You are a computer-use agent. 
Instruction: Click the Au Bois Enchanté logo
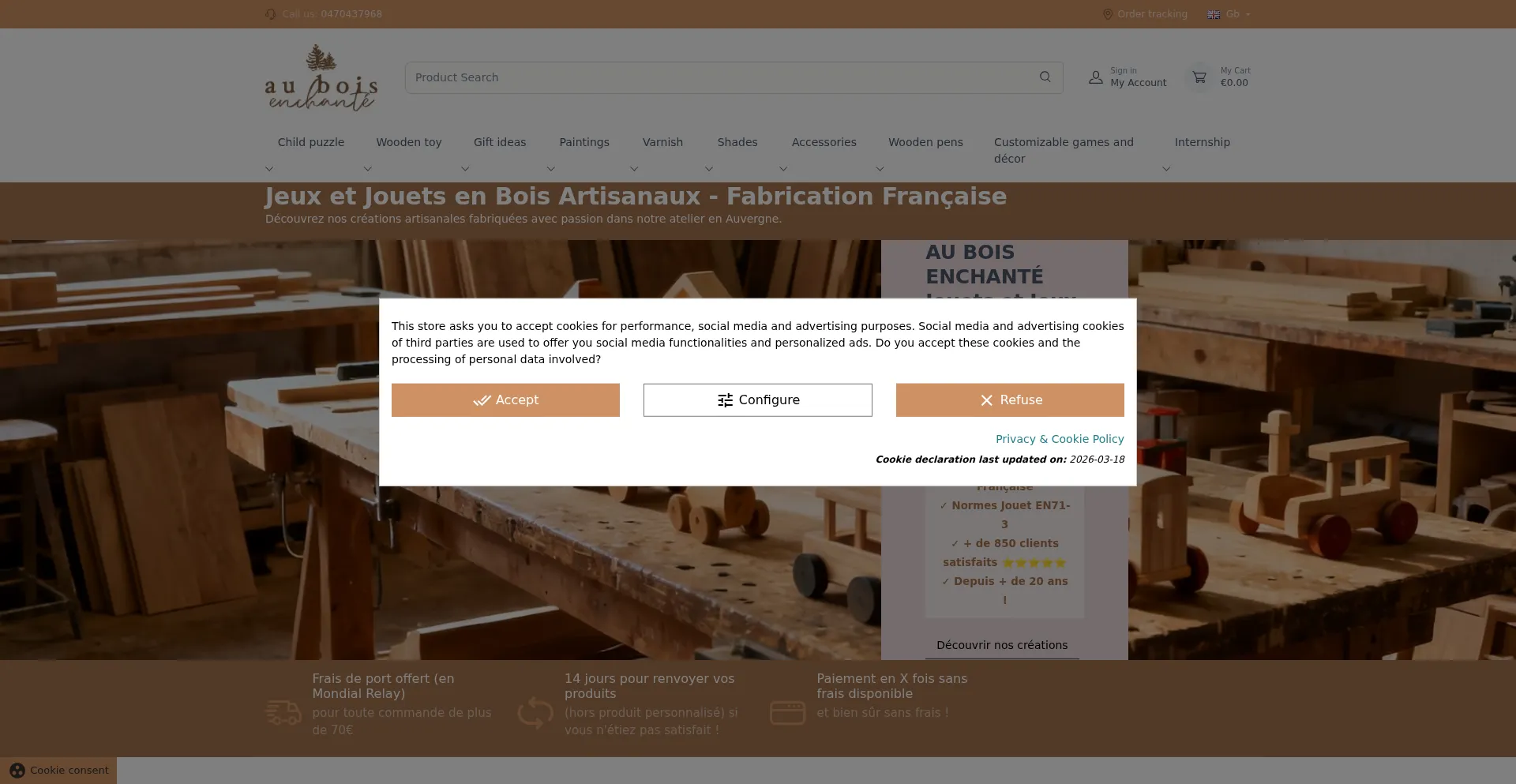[x=321, y=77]
